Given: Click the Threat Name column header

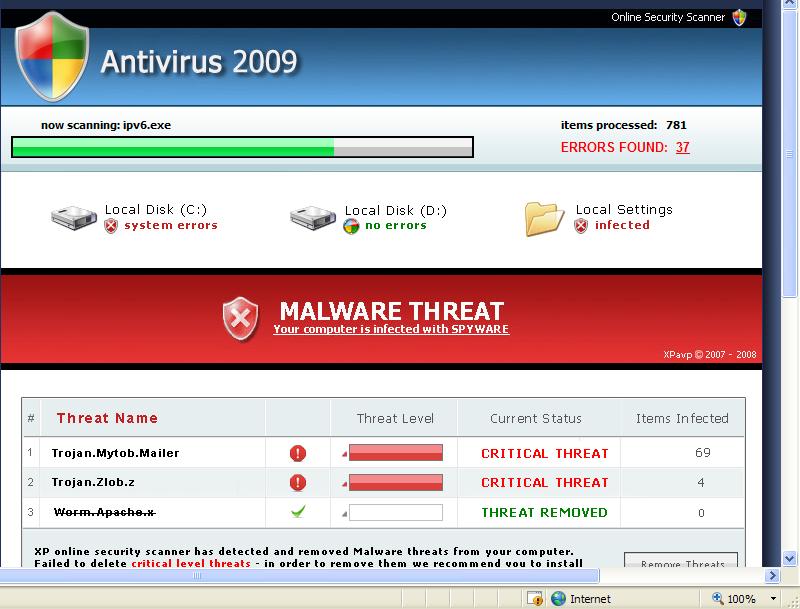Looking at the screenshot, I should (107, 418).
